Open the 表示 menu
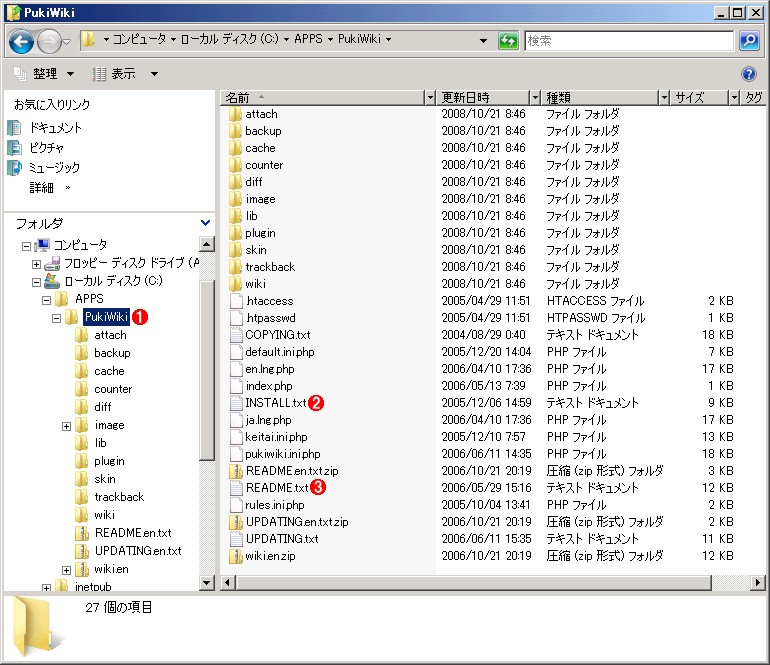Viewport: 770px width, 665px height. 125,74
